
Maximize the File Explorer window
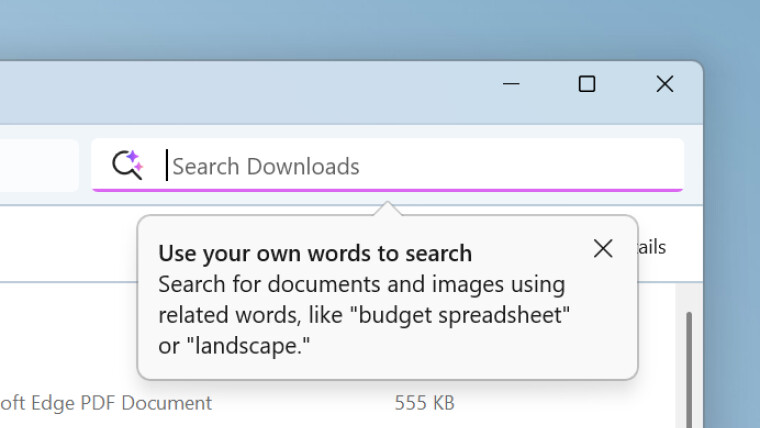point(586,84)
